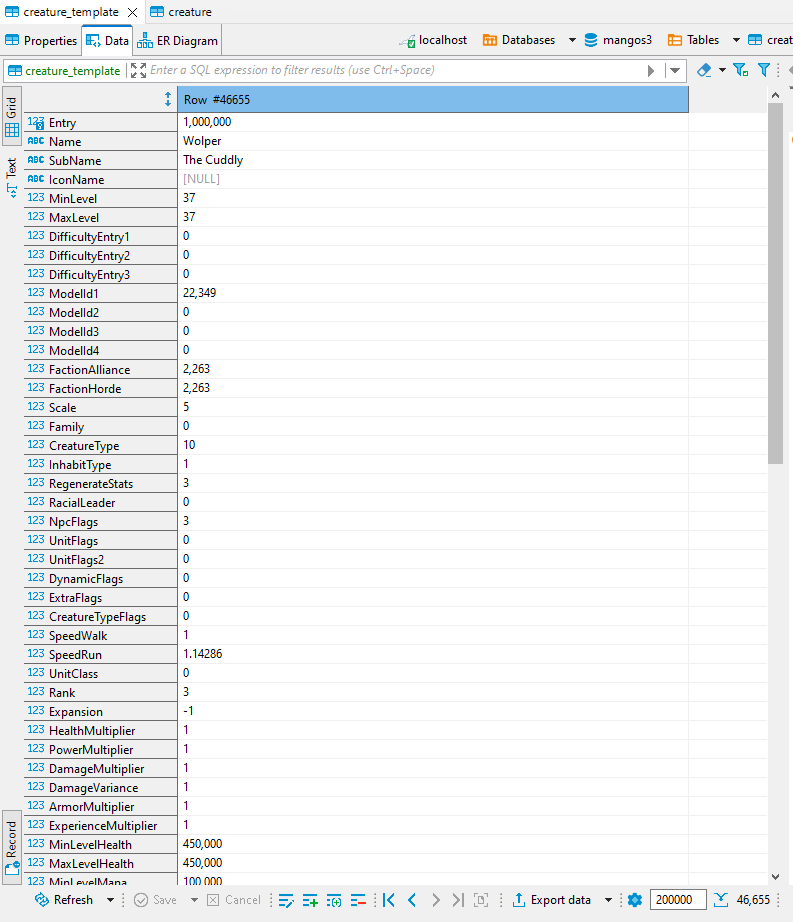793x922 pixels.
Task: Open the creature editor tab
Action: 181,12
